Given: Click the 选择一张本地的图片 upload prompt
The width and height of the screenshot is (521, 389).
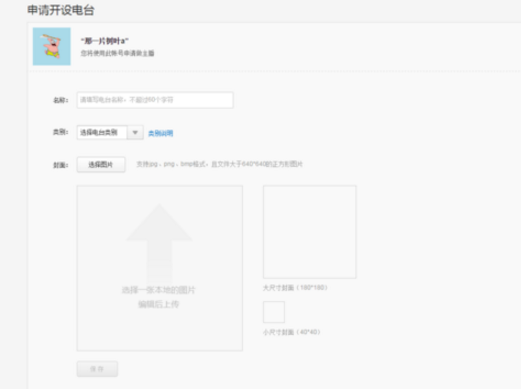Looking at the screenshot, I should click(x=159, y=290).
